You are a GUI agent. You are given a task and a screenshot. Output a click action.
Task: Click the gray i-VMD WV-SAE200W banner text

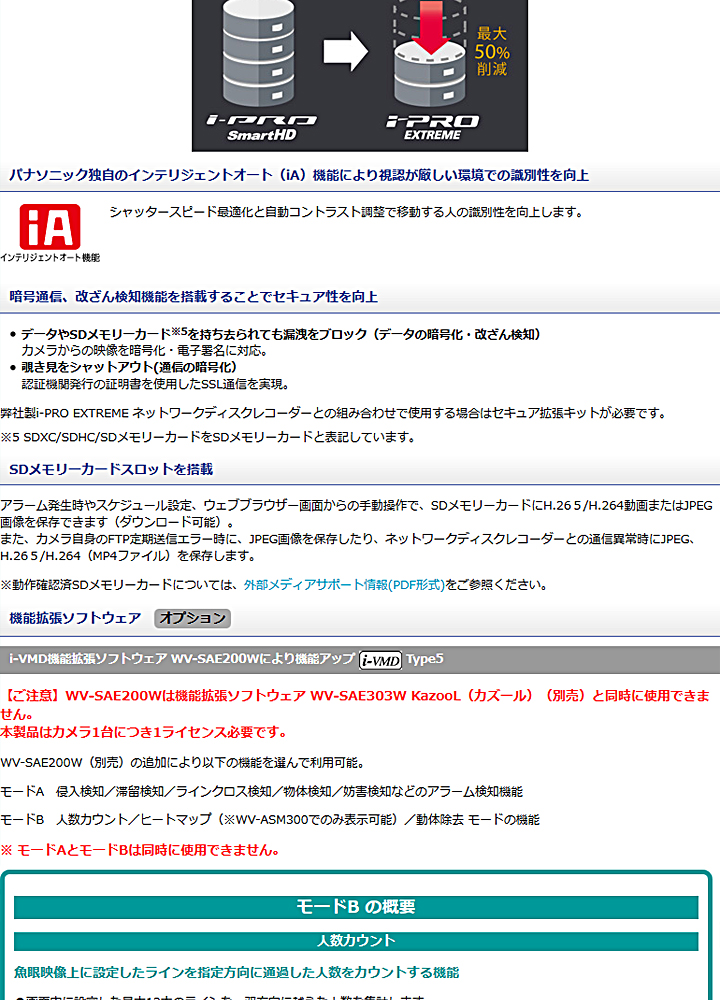[x=182, y=659]
